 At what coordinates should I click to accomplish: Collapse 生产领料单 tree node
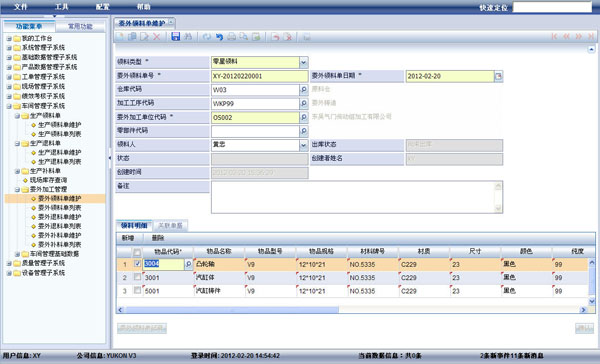17,116
